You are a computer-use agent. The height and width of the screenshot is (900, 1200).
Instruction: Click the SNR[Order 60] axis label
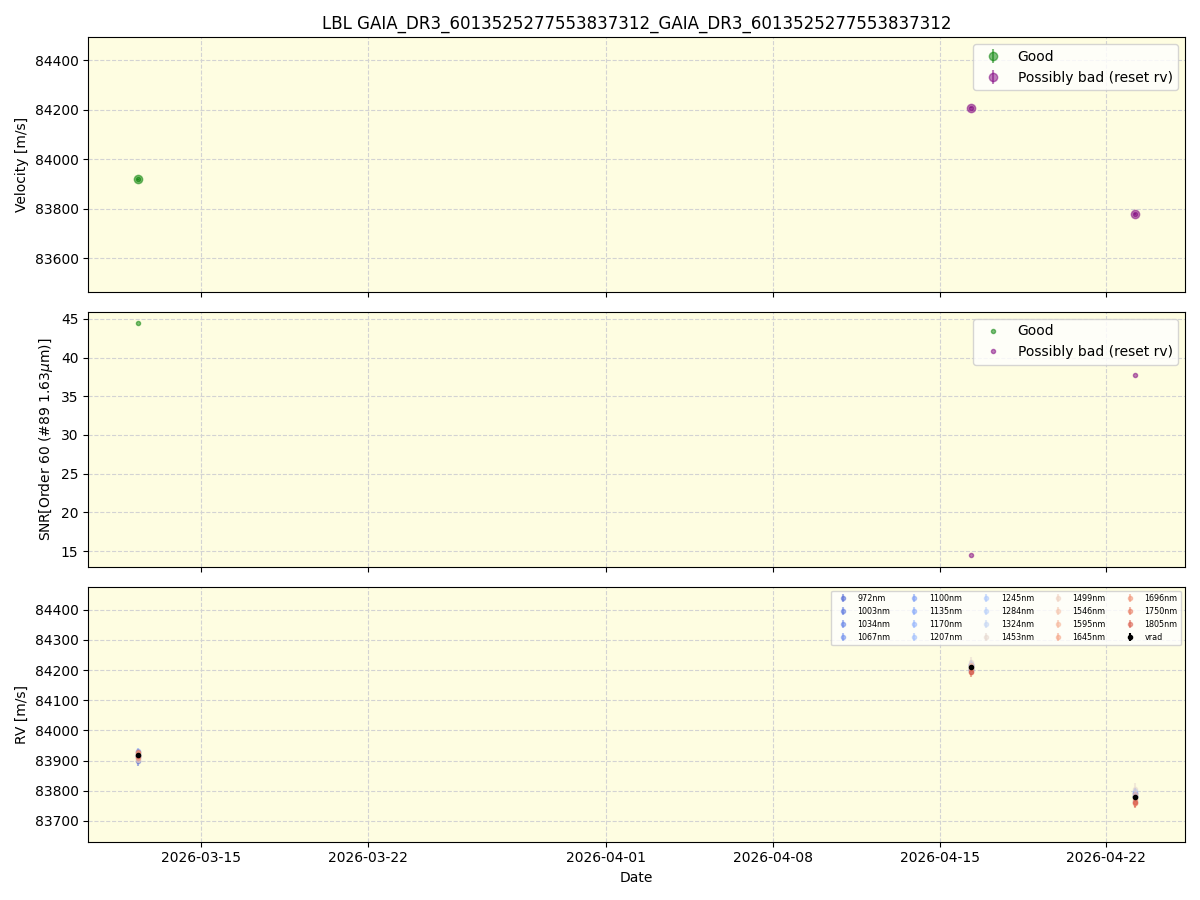coord(46,439)
